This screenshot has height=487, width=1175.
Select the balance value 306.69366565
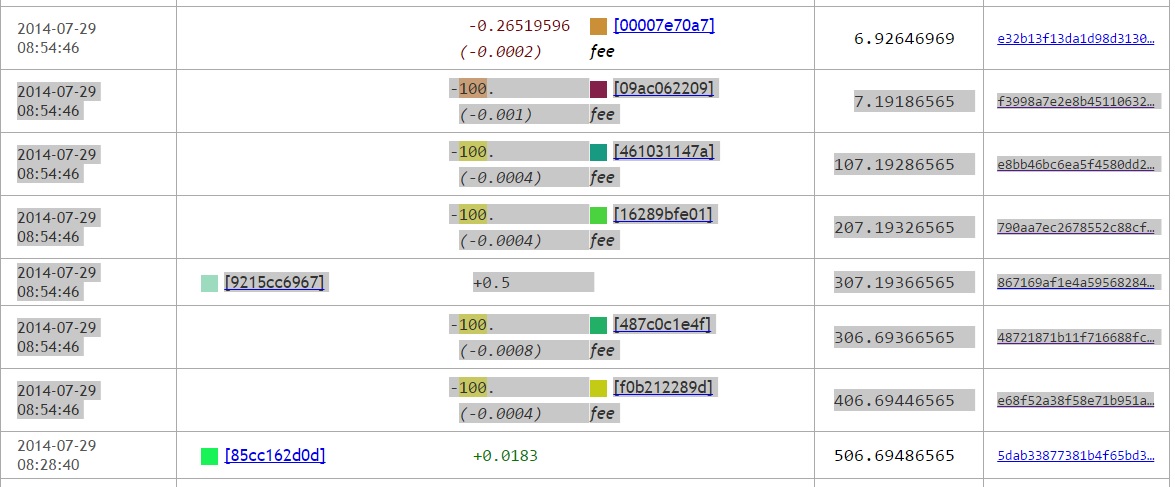click(894, 337)
